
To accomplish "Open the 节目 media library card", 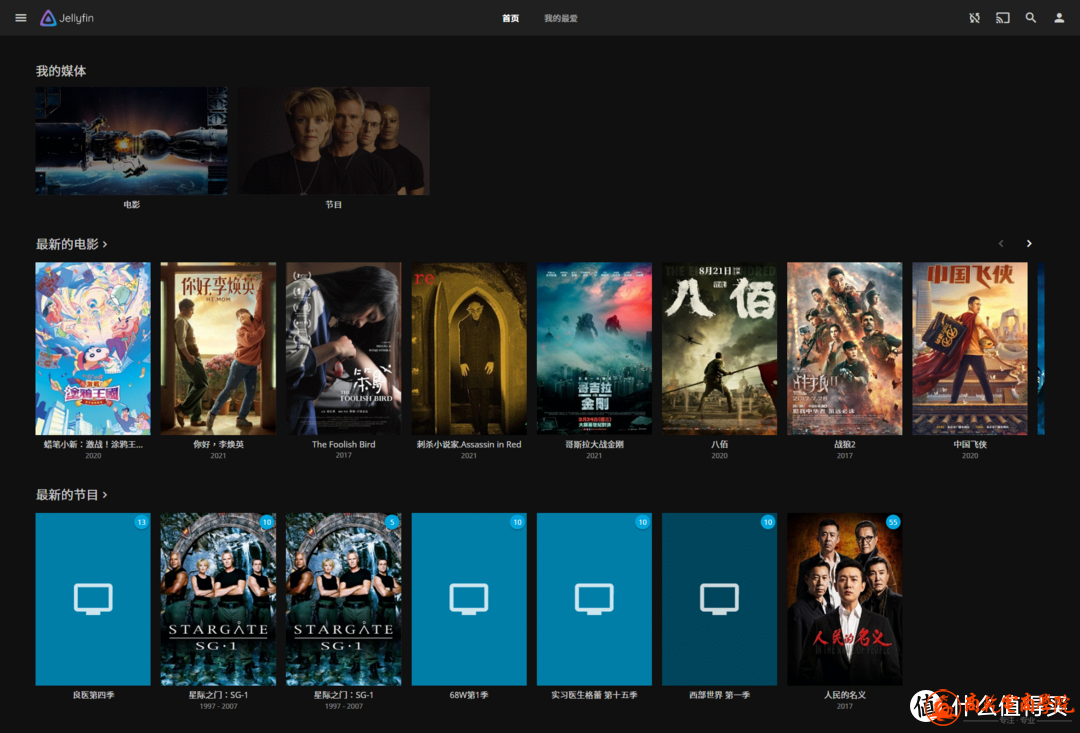I will click(x=334, y=141).
